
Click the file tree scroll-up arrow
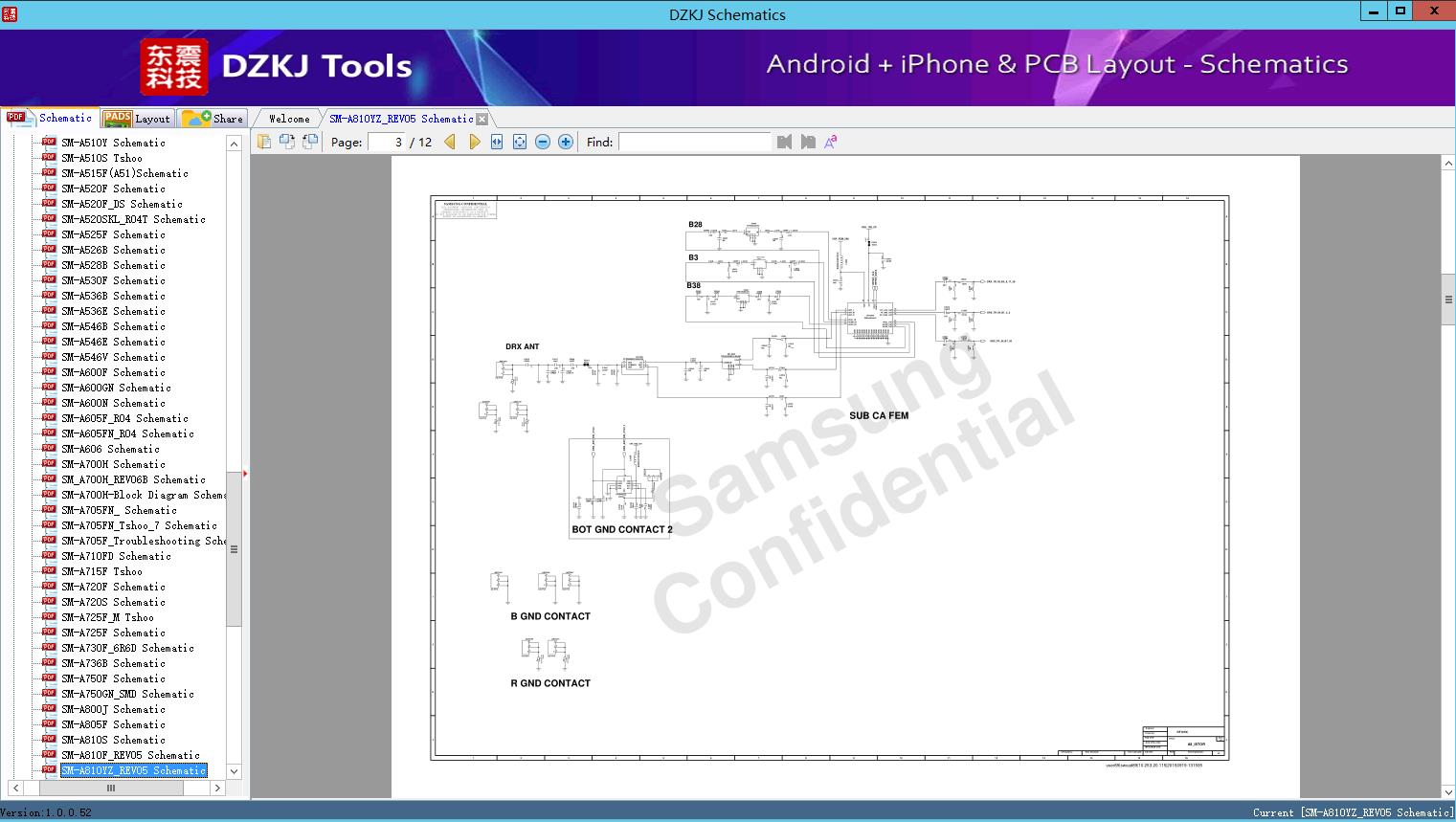[234, 144]
